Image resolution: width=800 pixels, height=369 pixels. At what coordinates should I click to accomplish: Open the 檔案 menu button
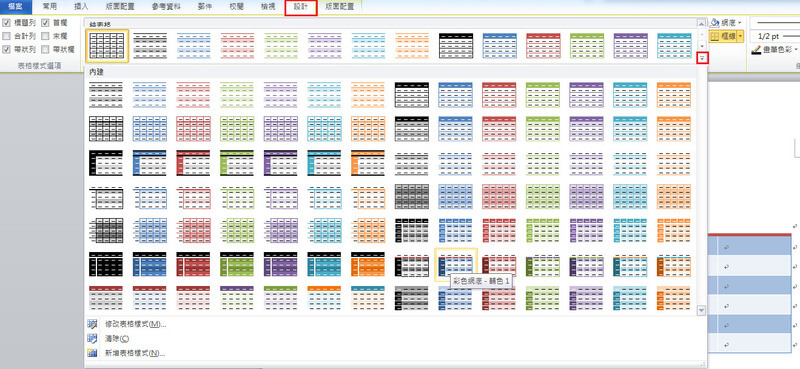click(x=15, y=7)
